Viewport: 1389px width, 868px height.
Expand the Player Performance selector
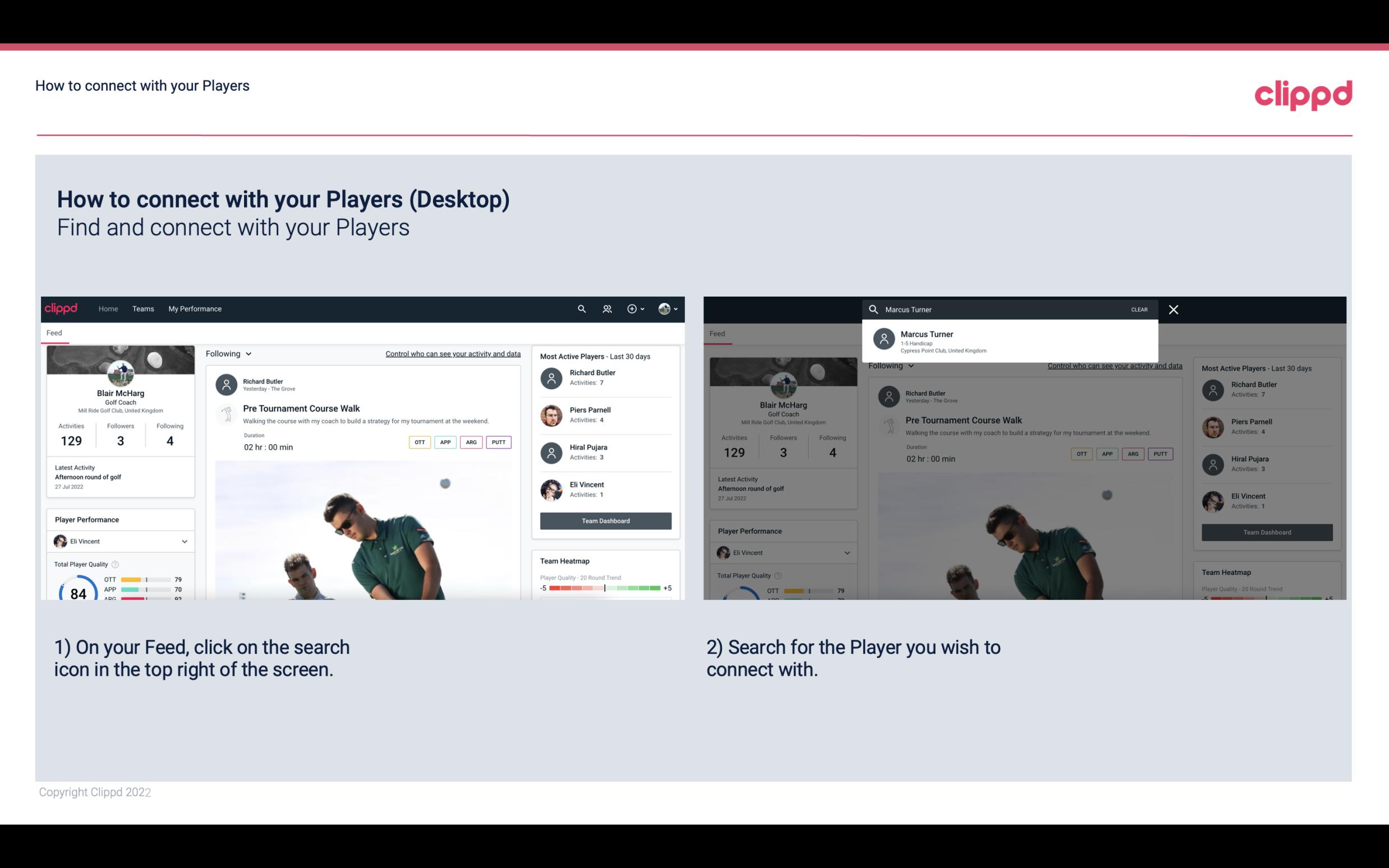point(185,541)
